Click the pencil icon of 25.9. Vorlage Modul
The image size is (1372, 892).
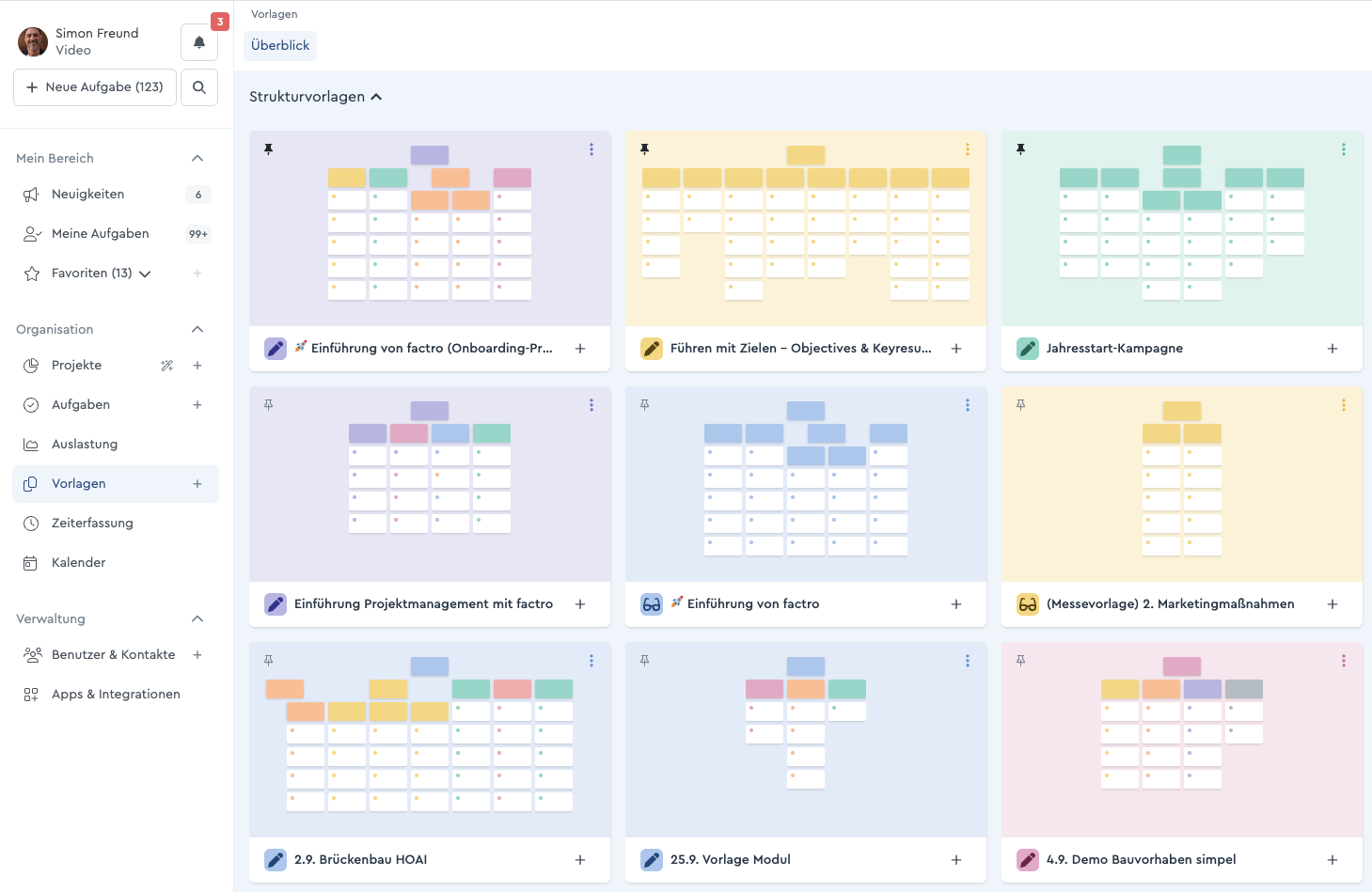click(x=652, y=860)
